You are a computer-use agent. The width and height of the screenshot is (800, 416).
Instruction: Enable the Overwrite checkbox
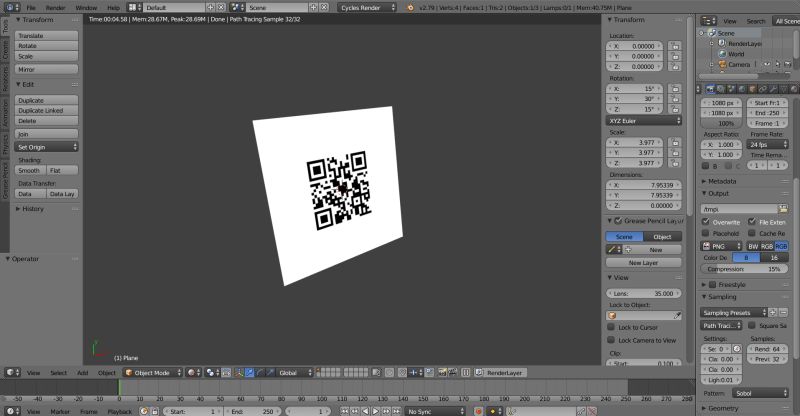(706, 222)
